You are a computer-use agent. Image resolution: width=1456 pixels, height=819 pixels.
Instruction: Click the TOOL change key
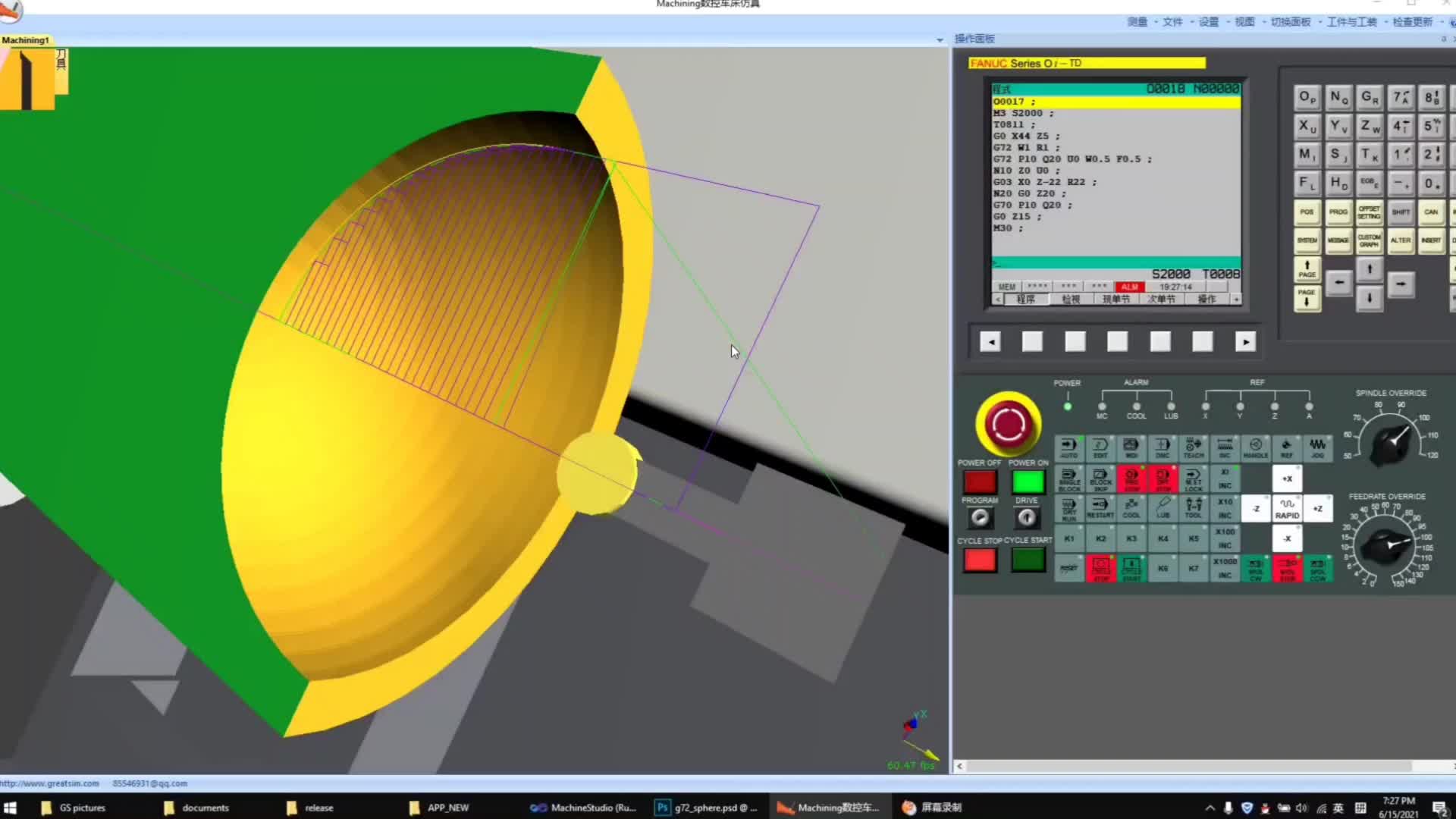click(x=1194, y=508)
